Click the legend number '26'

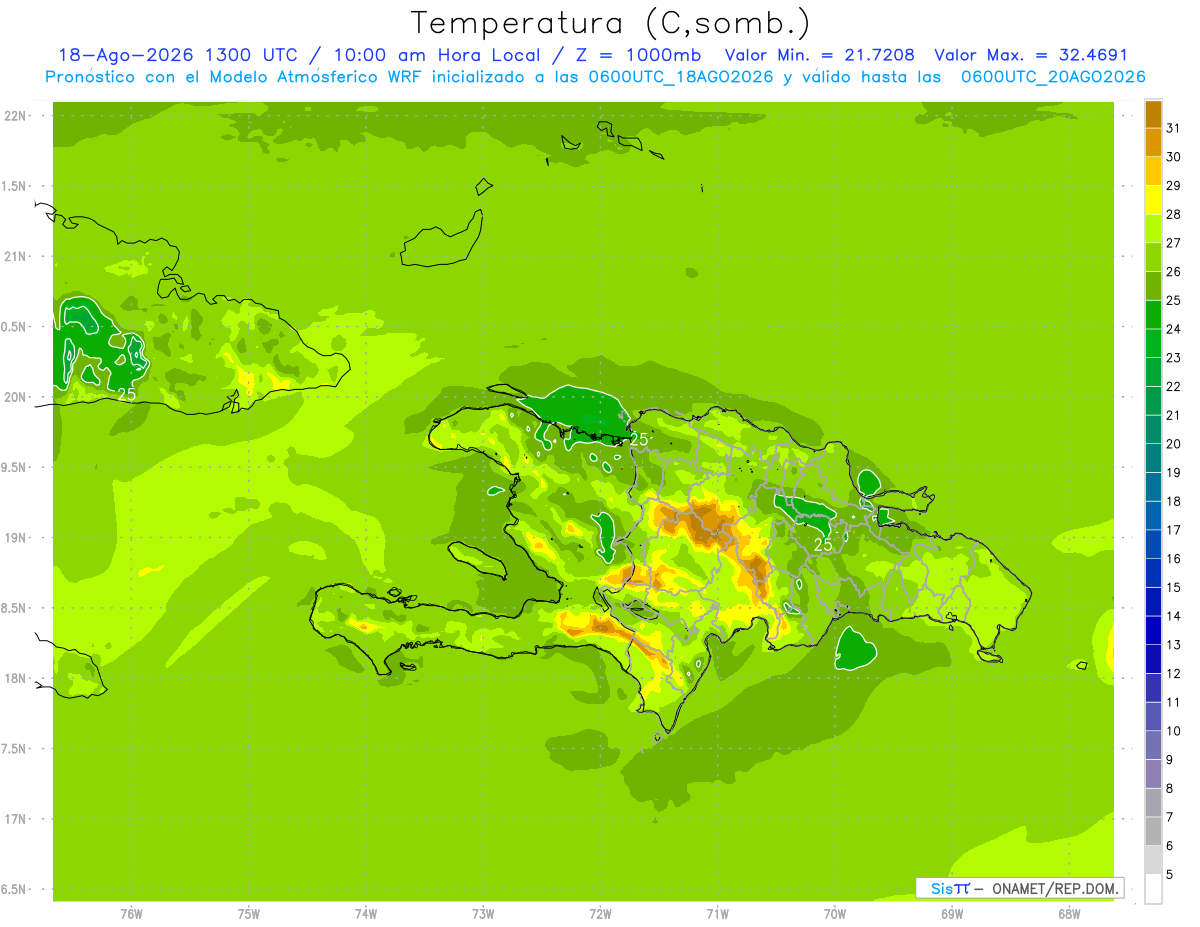1174,272
